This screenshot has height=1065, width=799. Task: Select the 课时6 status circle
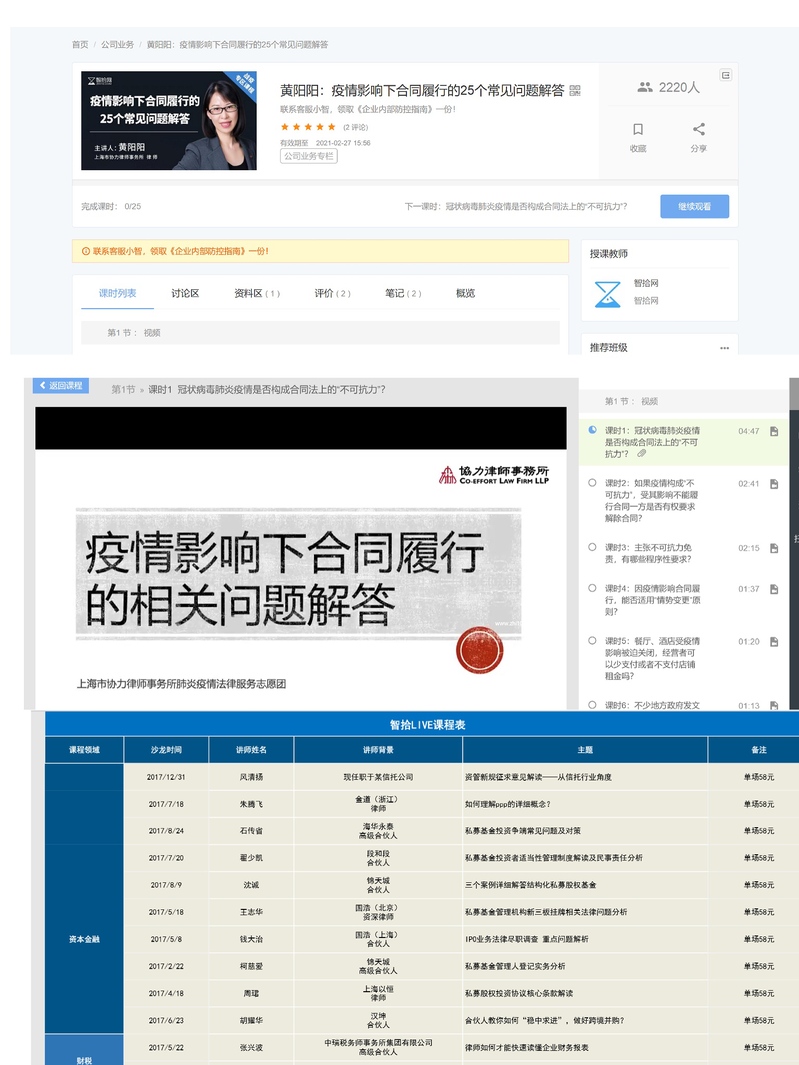pos(592,705)
